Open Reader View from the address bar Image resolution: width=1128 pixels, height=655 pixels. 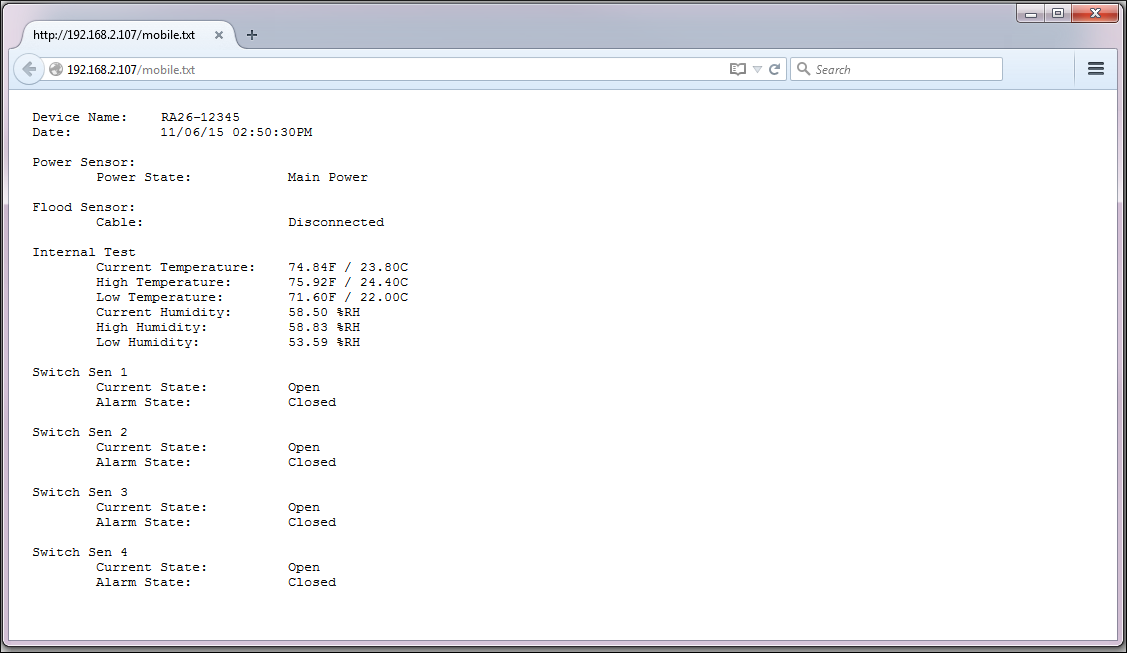tap(738, 70)
